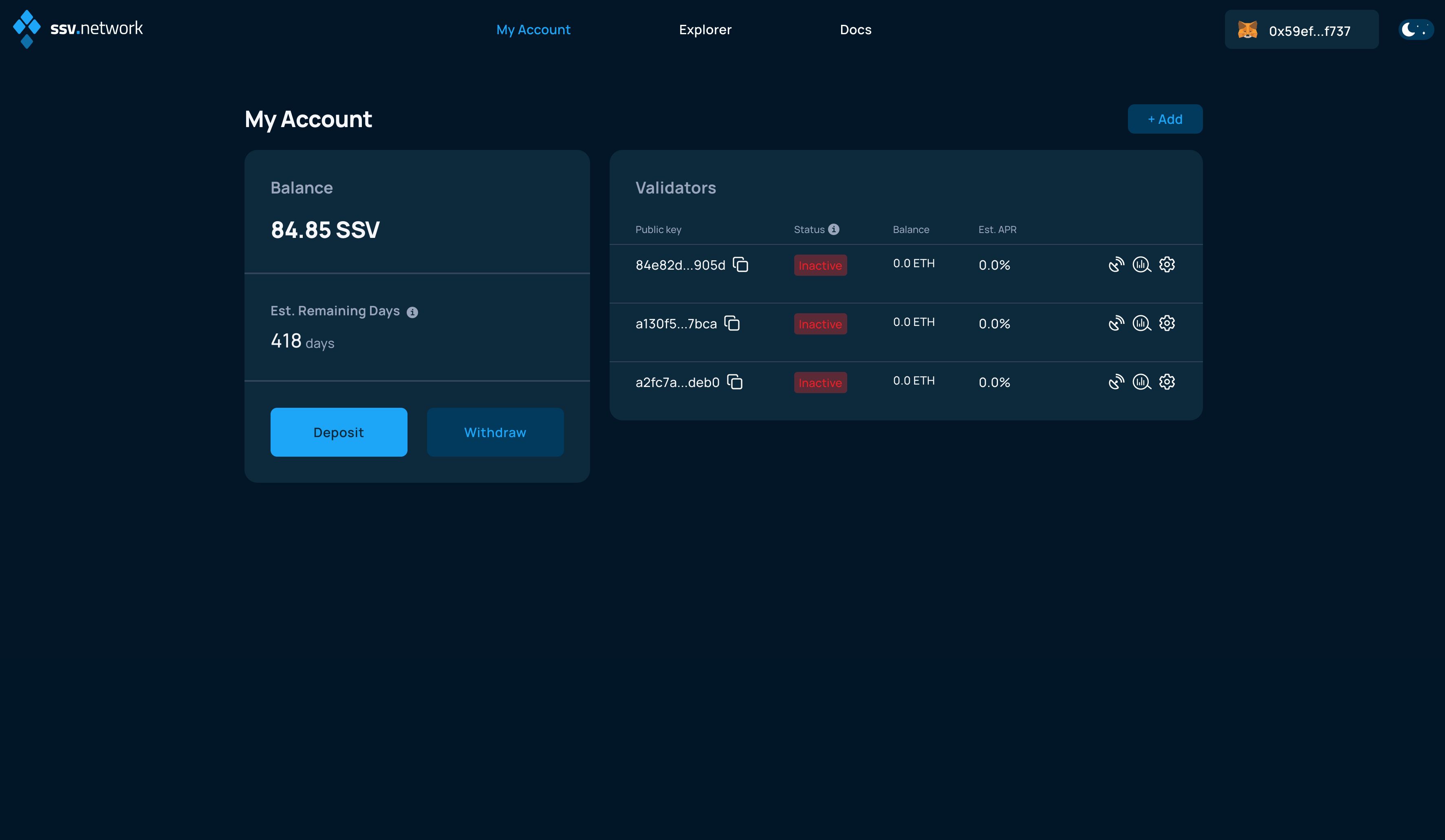The image size is (1445, 840).
Task: Open wallet address 0x59ef...f737 button
Action: 1302,30
